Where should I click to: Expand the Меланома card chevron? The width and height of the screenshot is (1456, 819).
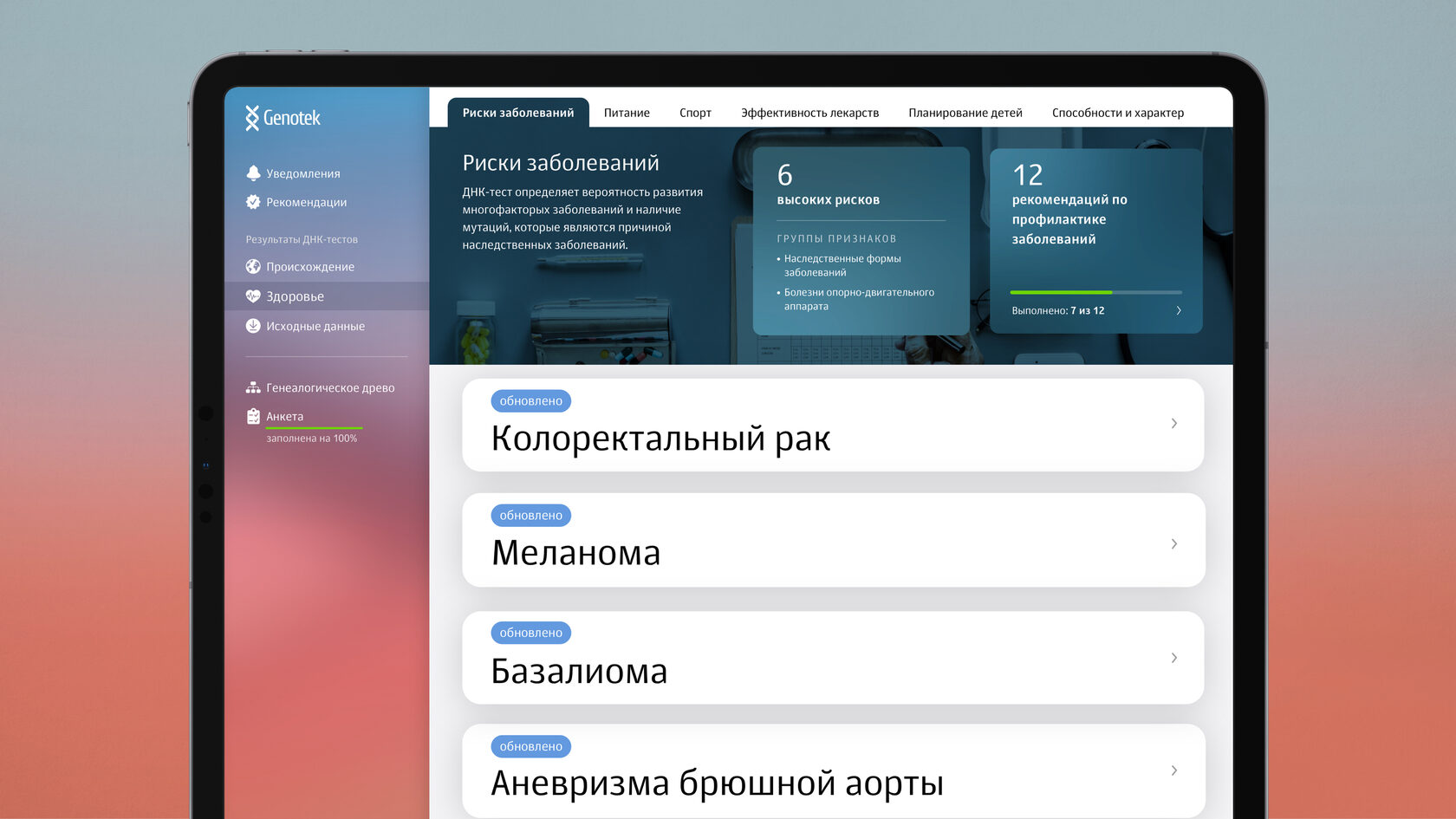1174,543
